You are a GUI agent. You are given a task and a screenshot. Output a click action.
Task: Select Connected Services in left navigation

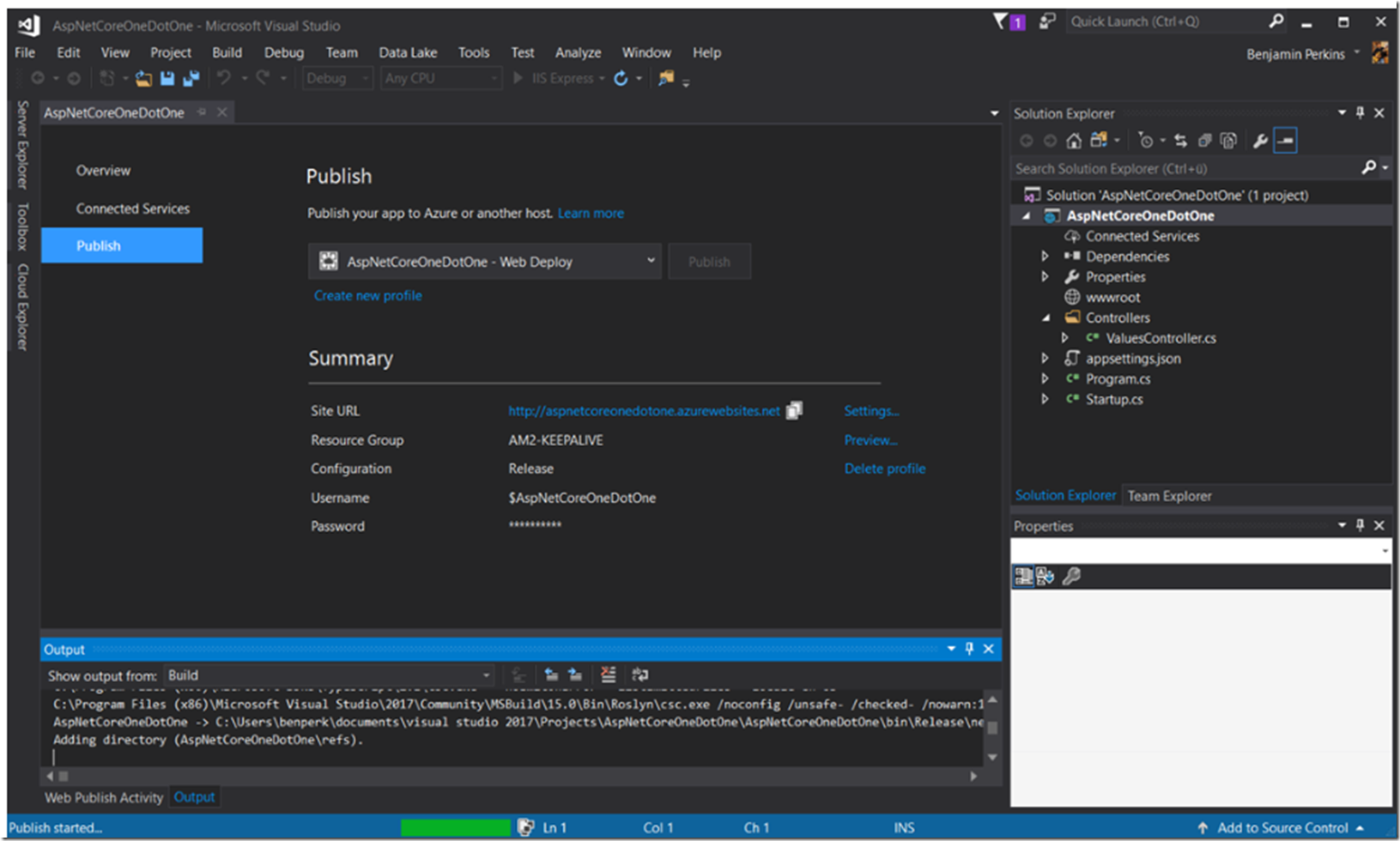point(132,209)
